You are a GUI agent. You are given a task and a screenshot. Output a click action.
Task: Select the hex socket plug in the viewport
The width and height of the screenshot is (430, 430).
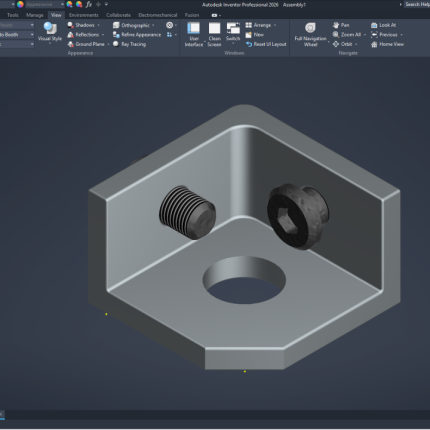tap(298, 217)
